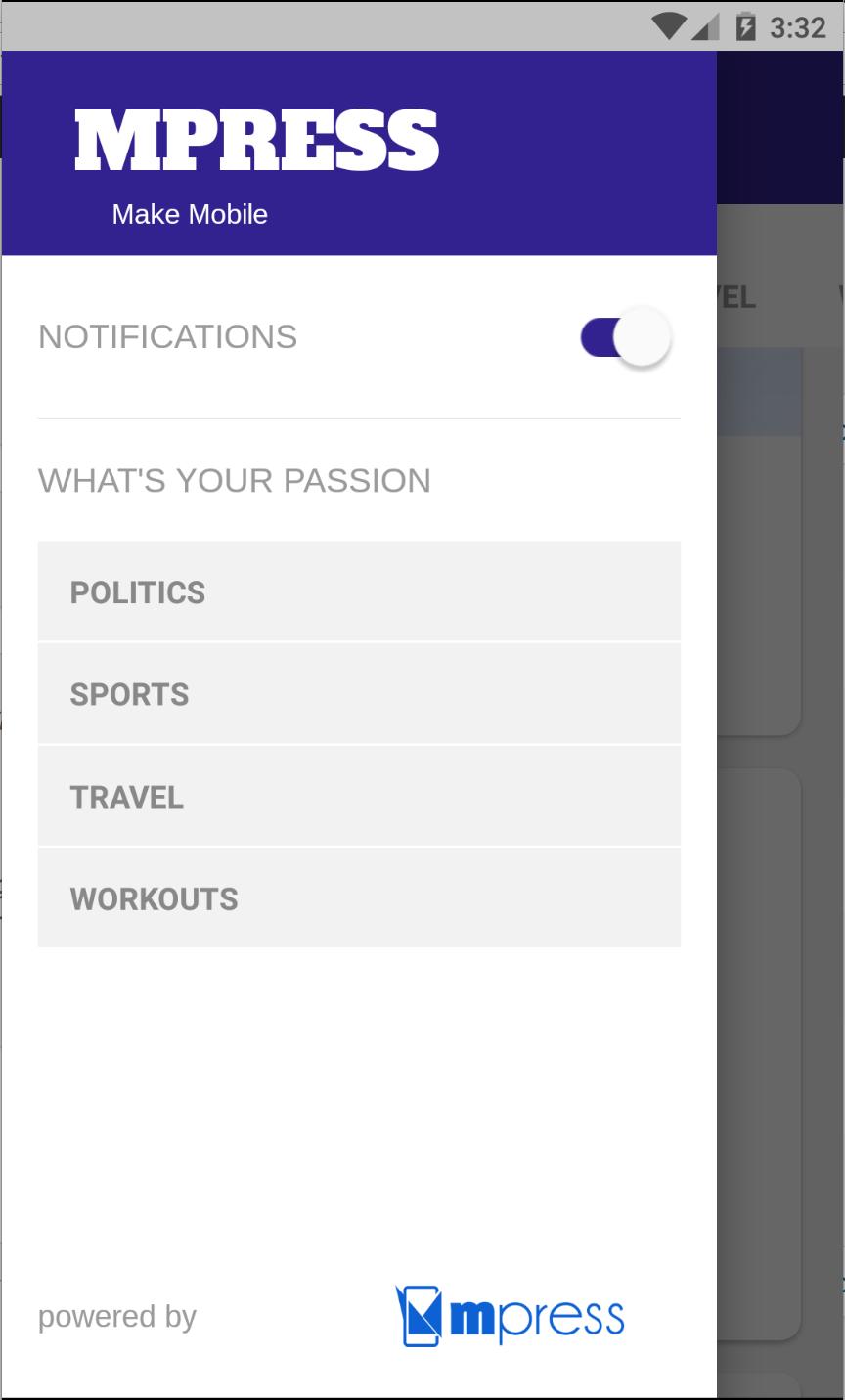Click the blue phone icon in the mpress logo
This screenshot has height=1400, width=845.
coord(419,1316)
